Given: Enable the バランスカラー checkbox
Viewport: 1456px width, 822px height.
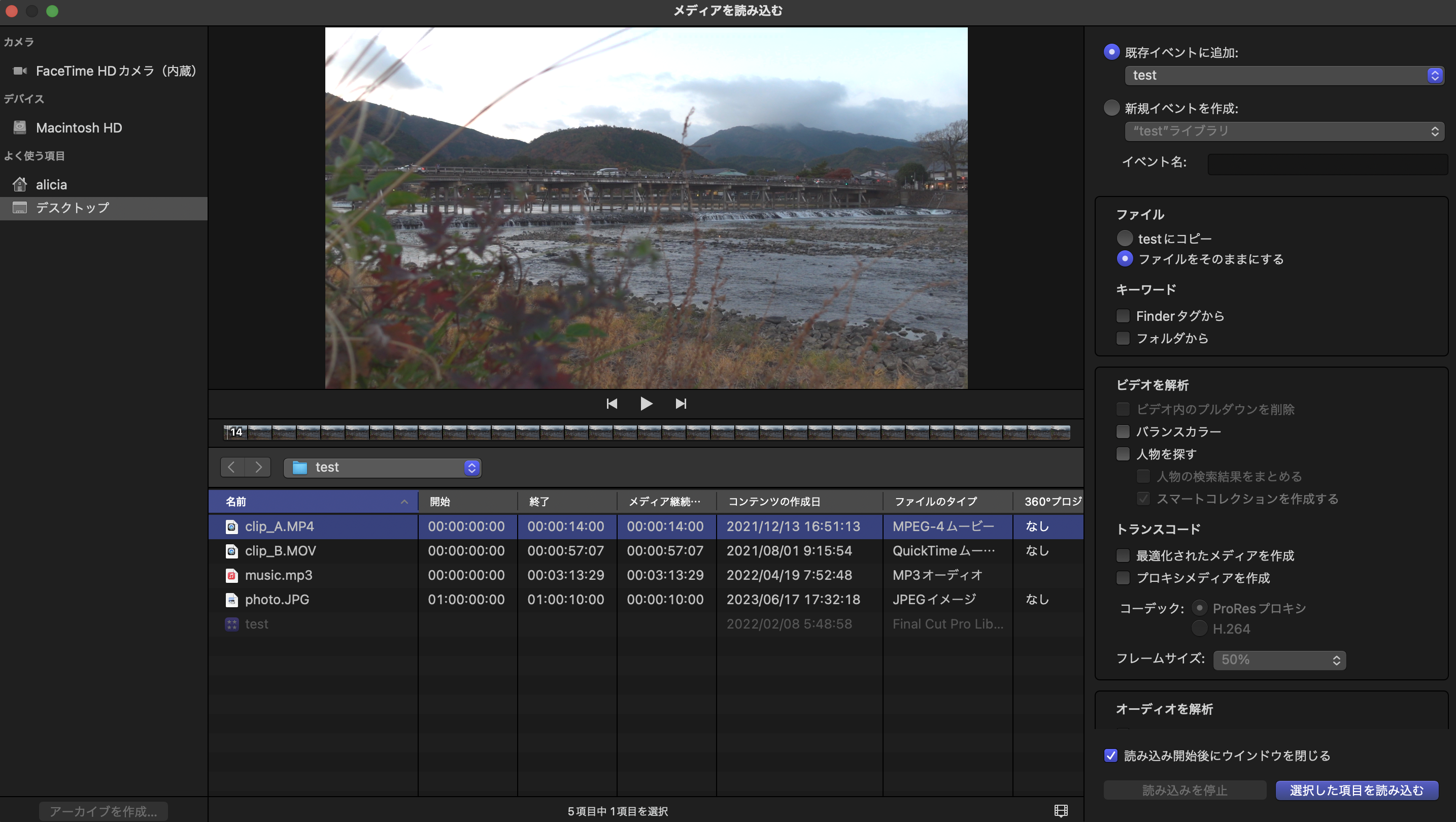Looking at the screenshot, I should (x=1123, y=432).
